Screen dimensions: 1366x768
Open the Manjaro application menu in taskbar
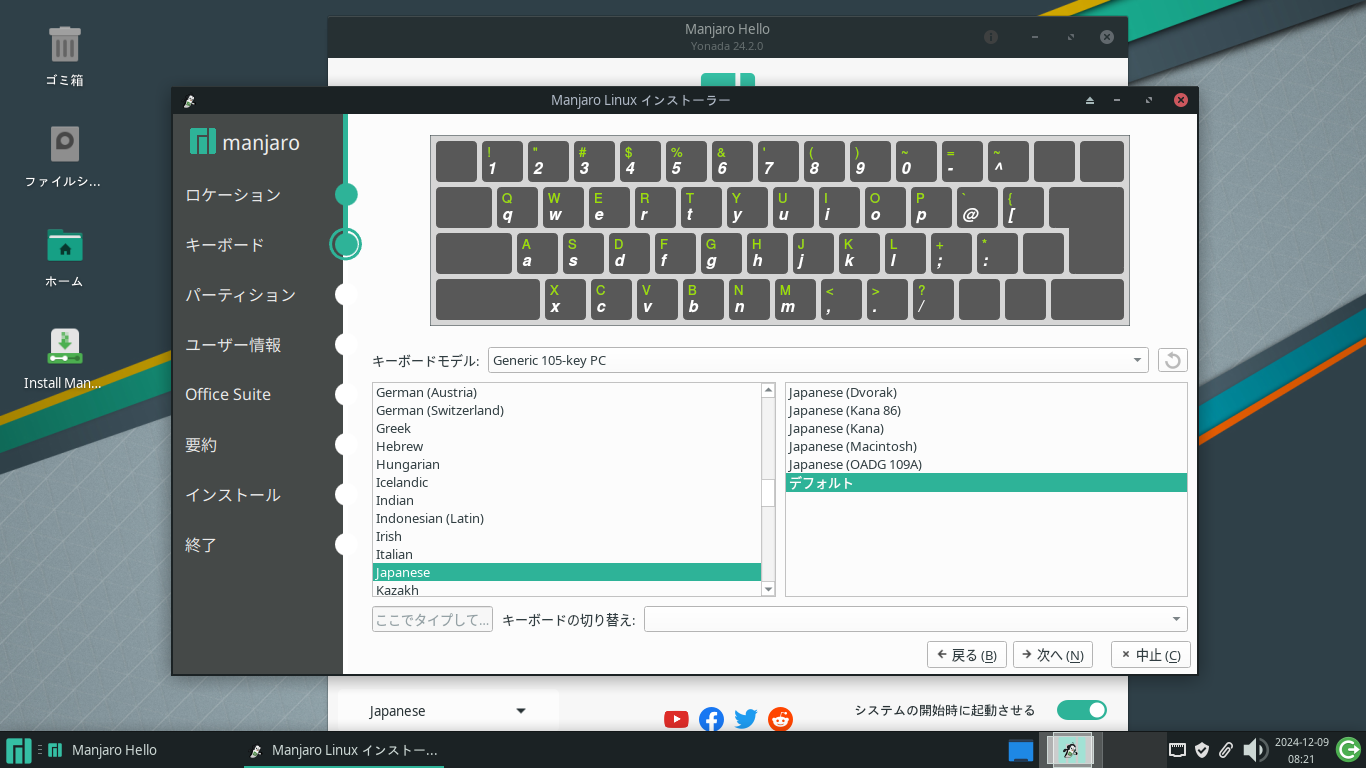pyautogui.click(x=19, y=750)
